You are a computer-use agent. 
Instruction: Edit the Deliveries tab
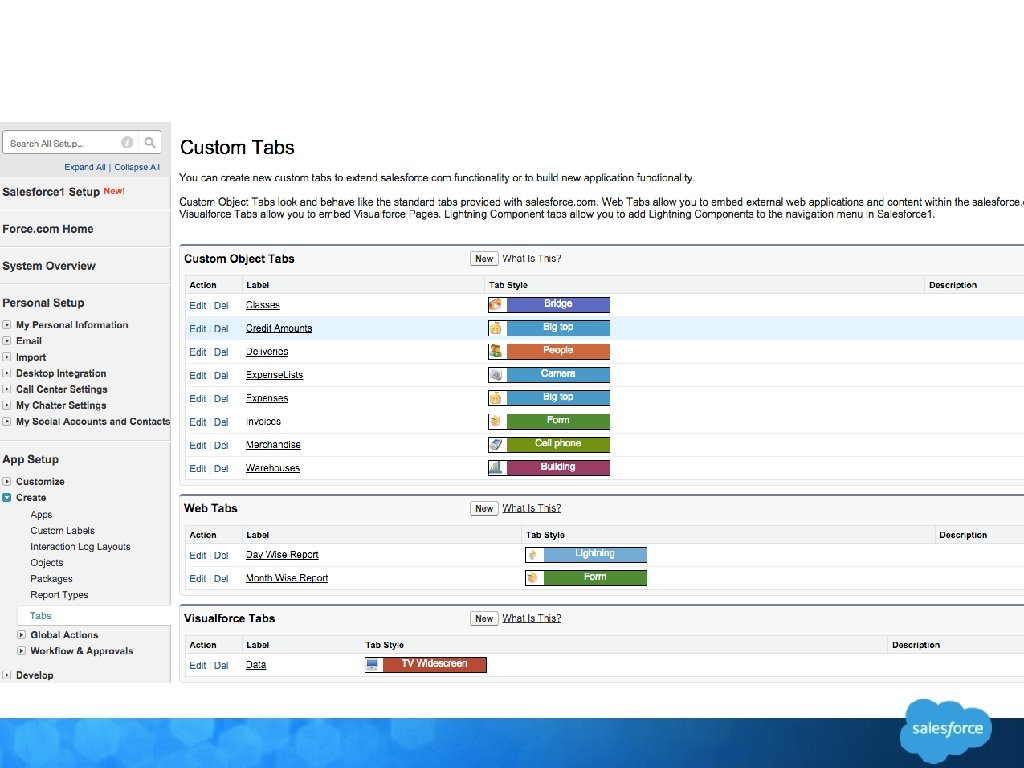[x=198, y=352]
